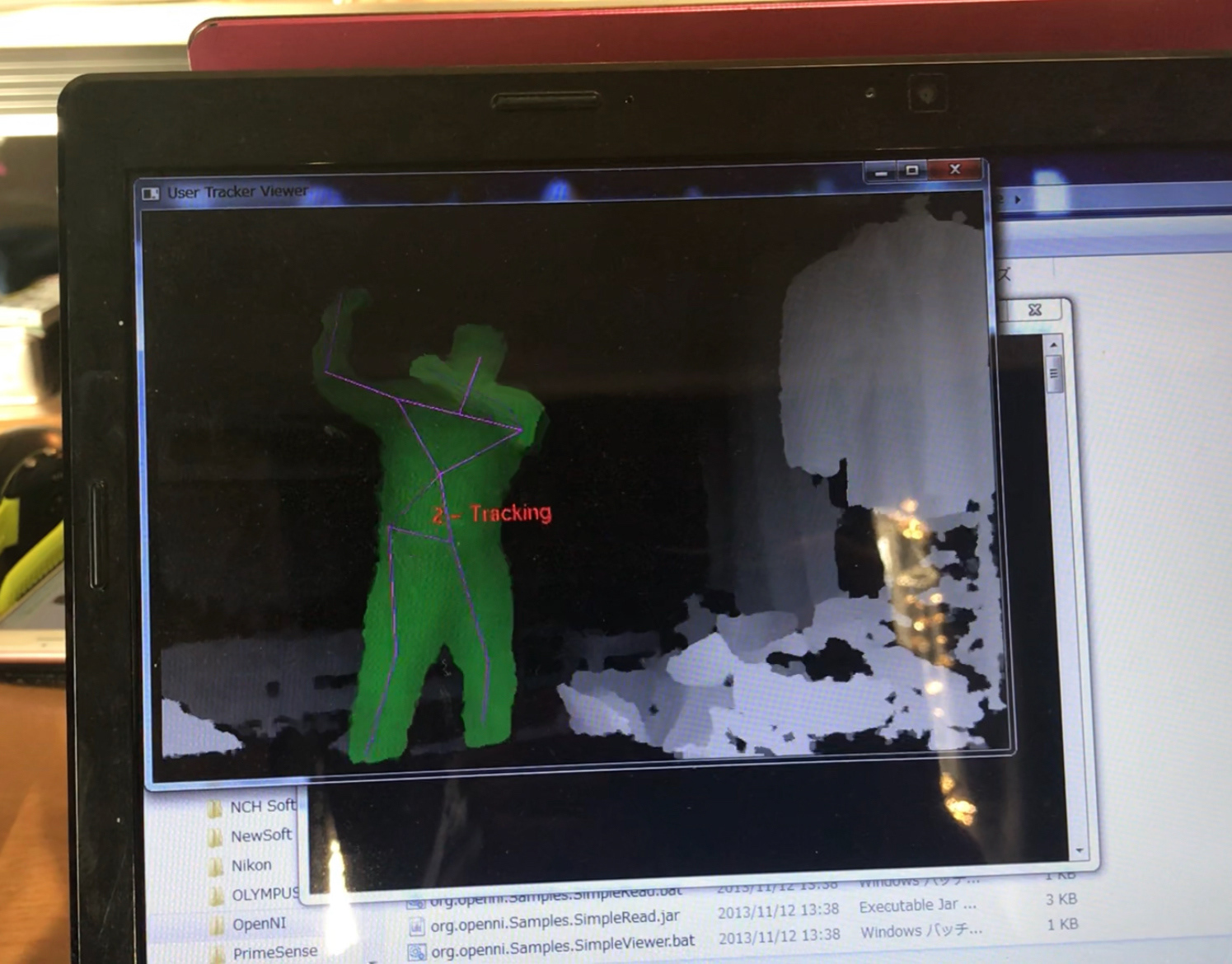Click the 3 KB size cell
This screenshot has height=964, width=1232.
pyautogui.click(x=1061, y=899)
